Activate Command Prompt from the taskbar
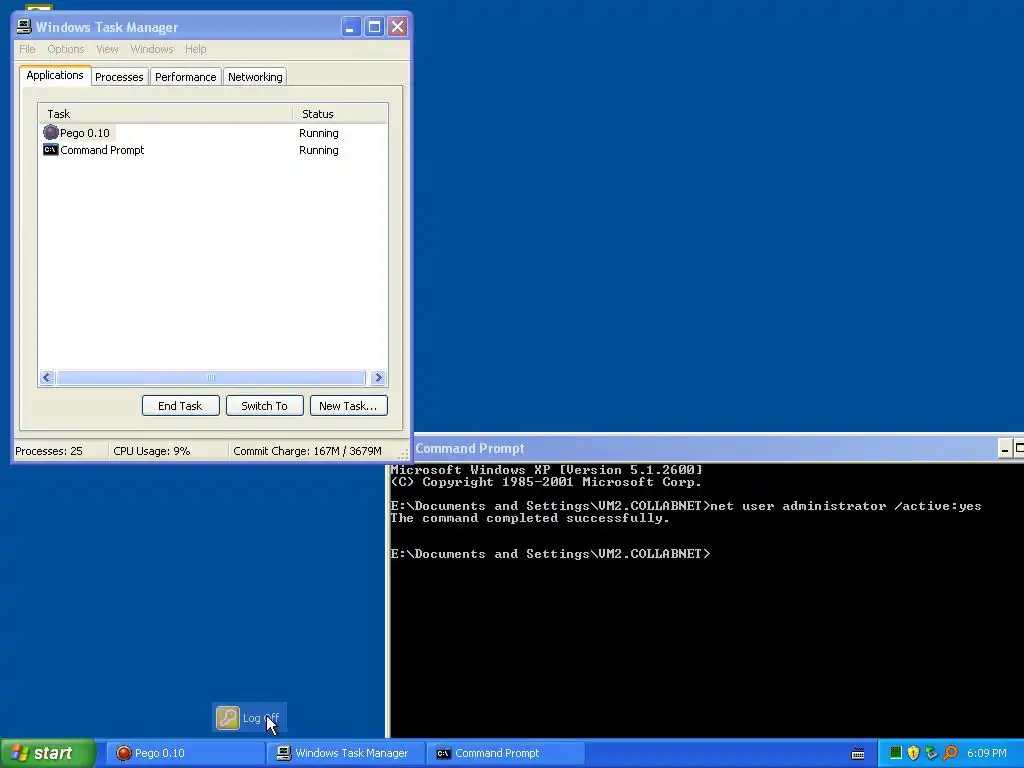Image resolution: width=1024 pixels, height=768 pixels. tap(504, 753)
